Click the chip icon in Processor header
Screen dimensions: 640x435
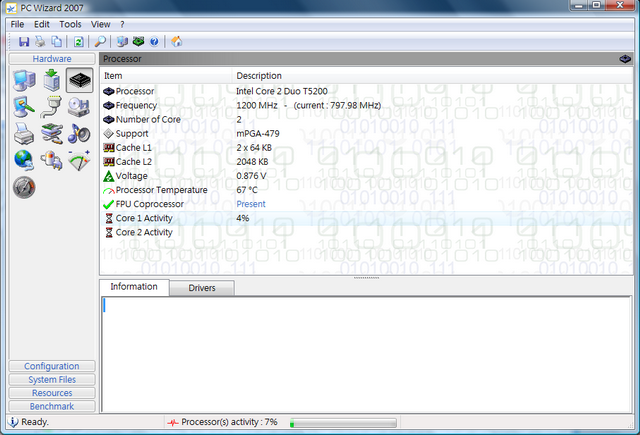625,59
